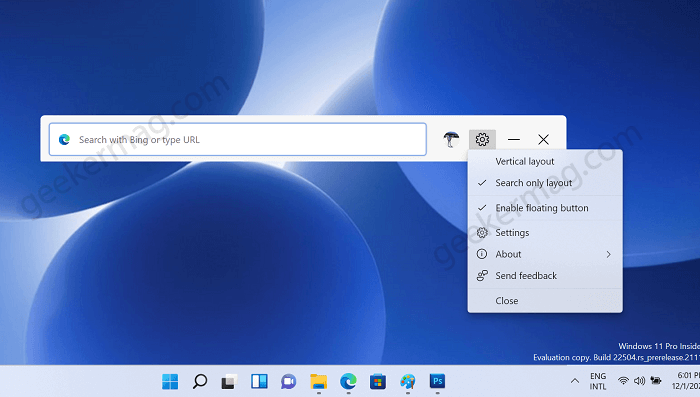Toggle Enable floating button option
Viewport: 700px width, 397px height.
click(x=545, y=208)
